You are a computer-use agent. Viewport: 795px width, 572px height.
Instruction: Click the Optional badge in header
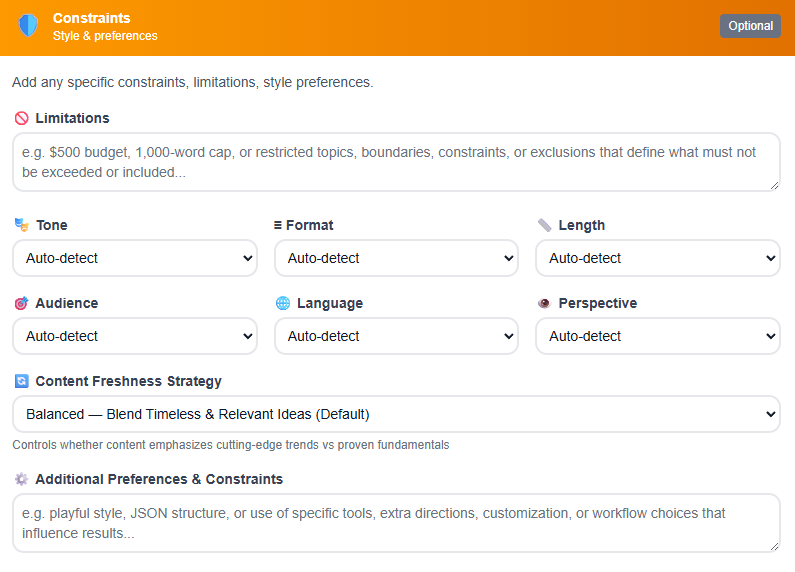click(x=750, y=26)
